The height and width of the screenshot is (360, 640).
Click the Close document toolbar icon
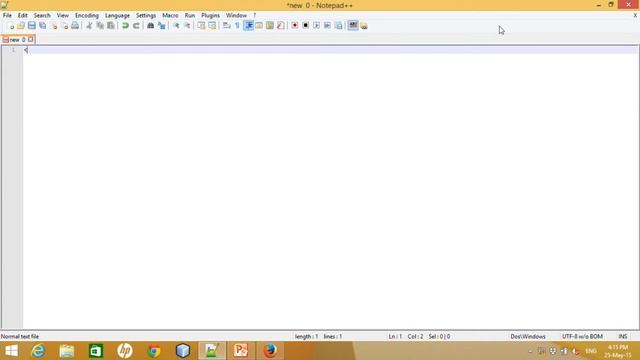click(x=53, y=26)
